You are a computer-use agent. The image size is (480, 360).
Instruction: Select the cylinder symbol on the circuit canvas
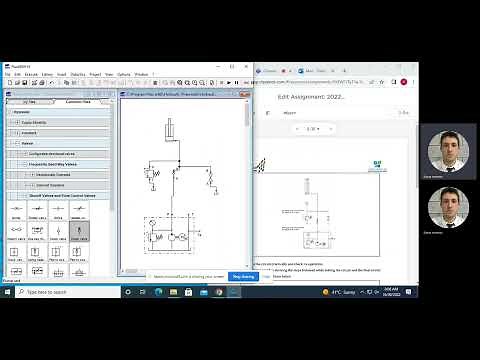169,130
